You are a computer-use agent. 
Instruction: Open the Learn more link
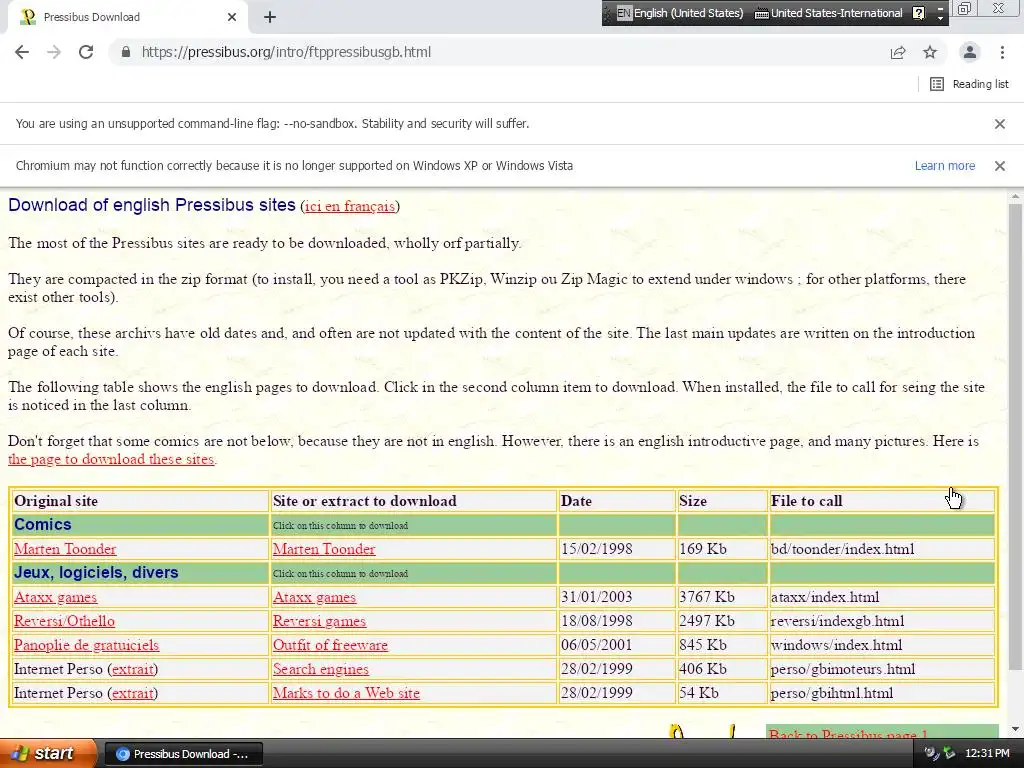coord(944,166)
